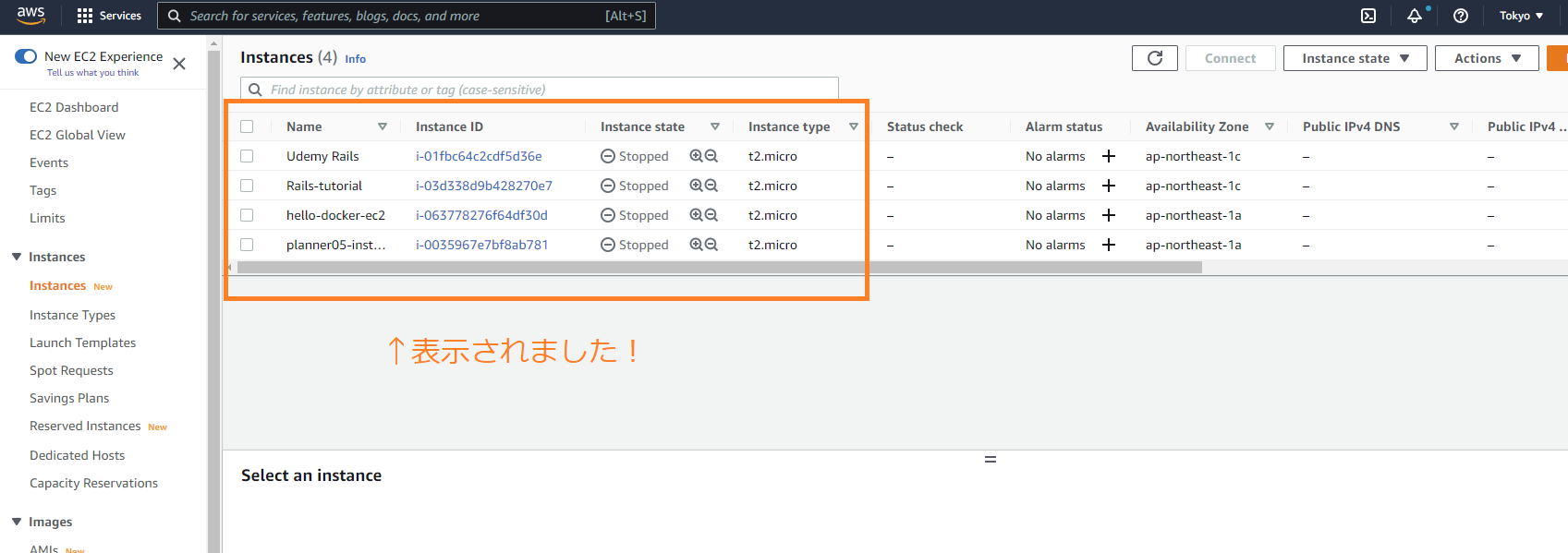Image resolution: width=1568 pixels, height=553 pixels.
Task: Open Limits in sidebar
Action: click(x=47, y=218)
